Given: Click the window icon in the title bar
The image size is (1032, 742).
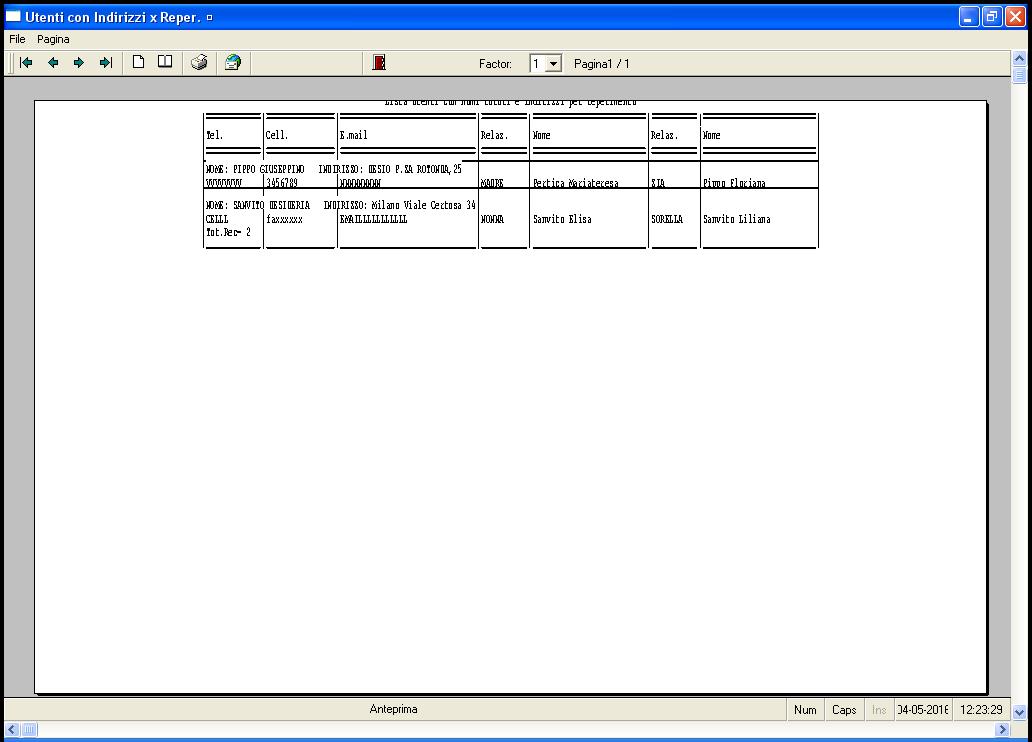Looking at the screenshot, I should pyautogui.click(x=13, y=16).
